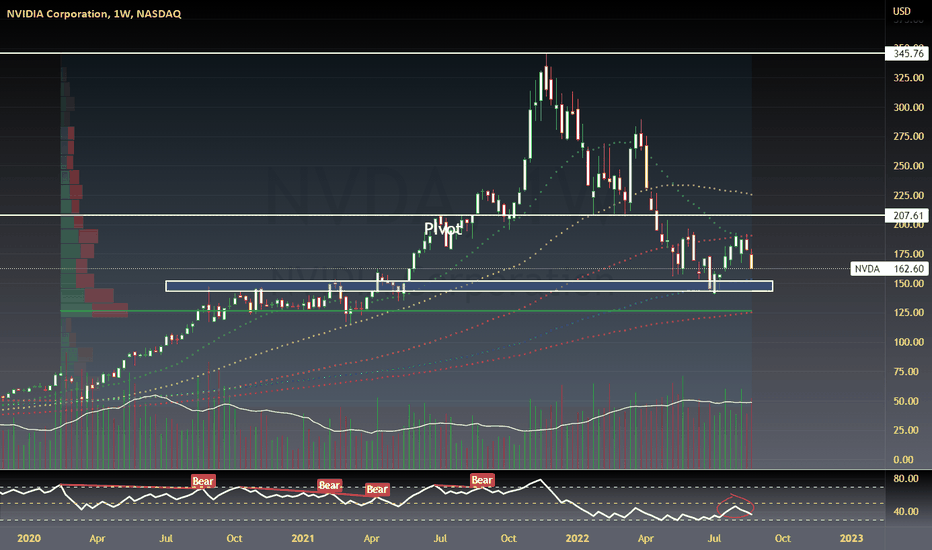Click the 275.00 price axis label
The height and width of the screenshot is (550, 932).
coord(909,137)
